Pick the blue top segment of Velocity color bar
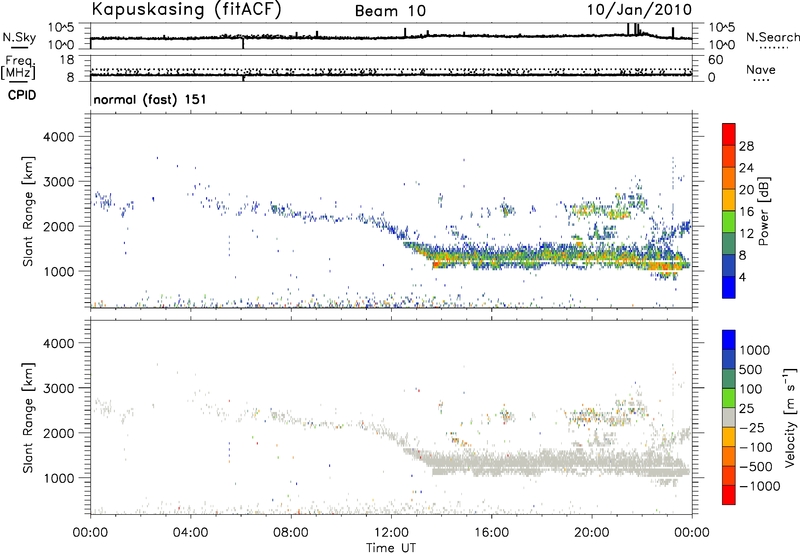 (729, 340)
